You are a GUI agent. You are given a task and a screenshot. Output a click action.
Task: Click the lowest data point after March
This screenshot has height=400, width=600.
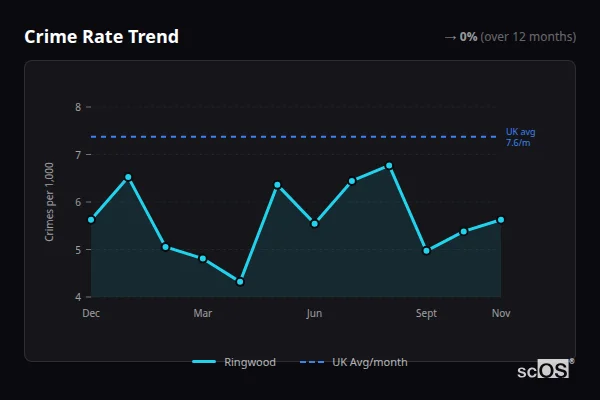pos(240,282)
